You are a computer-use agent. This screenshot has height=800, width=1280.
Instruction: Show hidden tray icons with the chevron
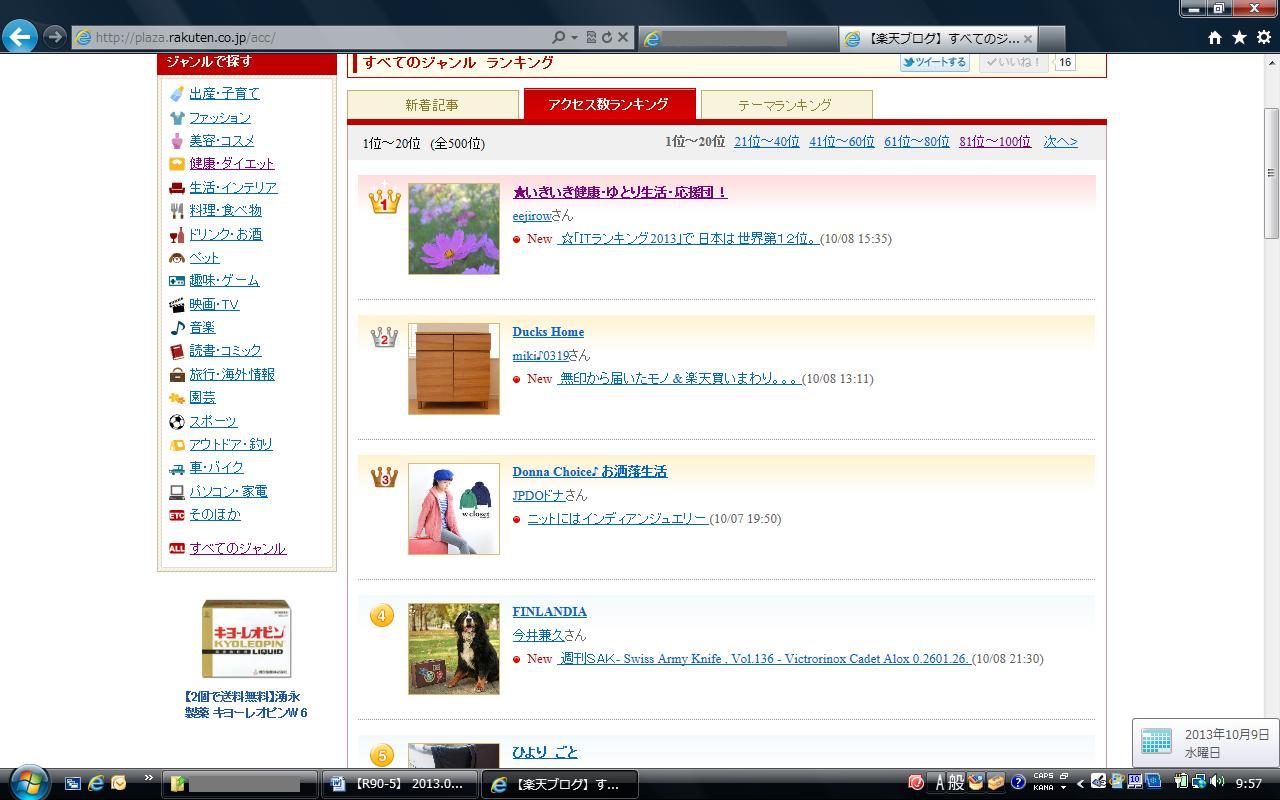click(x=1080, y=783)
